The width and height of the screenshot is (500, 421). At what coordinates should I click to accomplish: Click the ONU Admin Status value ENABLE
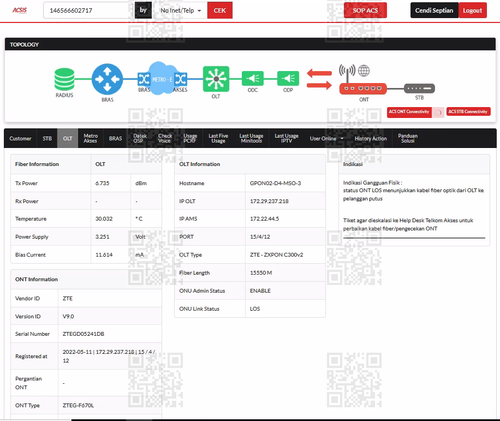click(x=260, y=291)
